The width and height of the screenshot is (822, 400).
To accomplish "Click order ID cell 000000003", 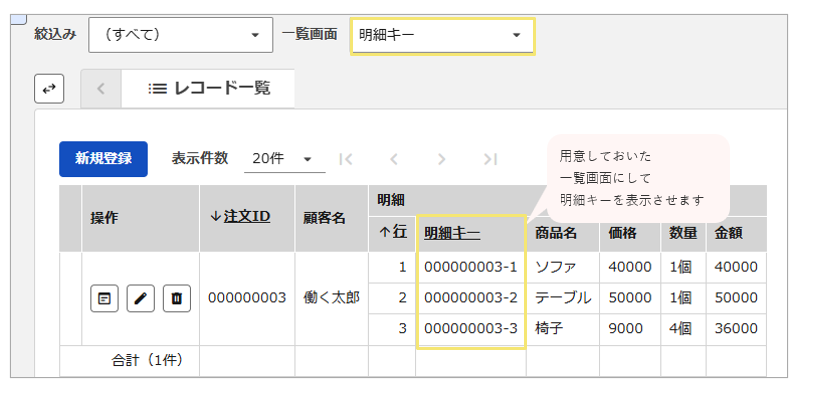I will [247, 298].
